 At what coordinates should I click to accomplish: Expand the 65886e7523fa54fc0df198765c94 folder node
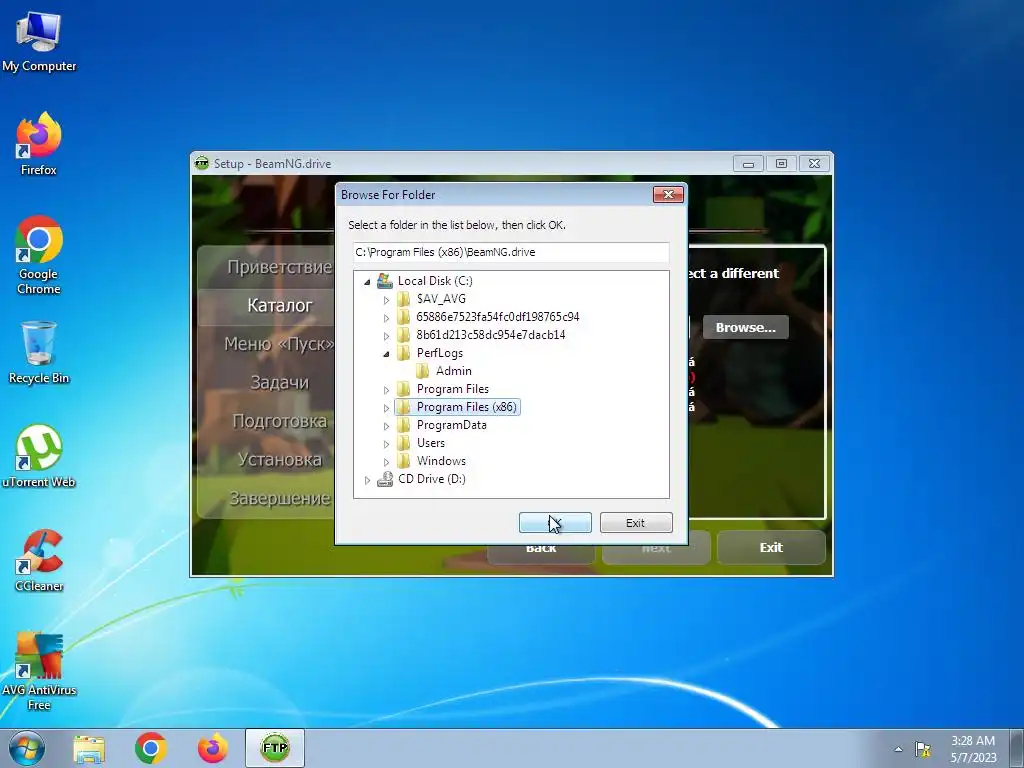pos(386,318)
